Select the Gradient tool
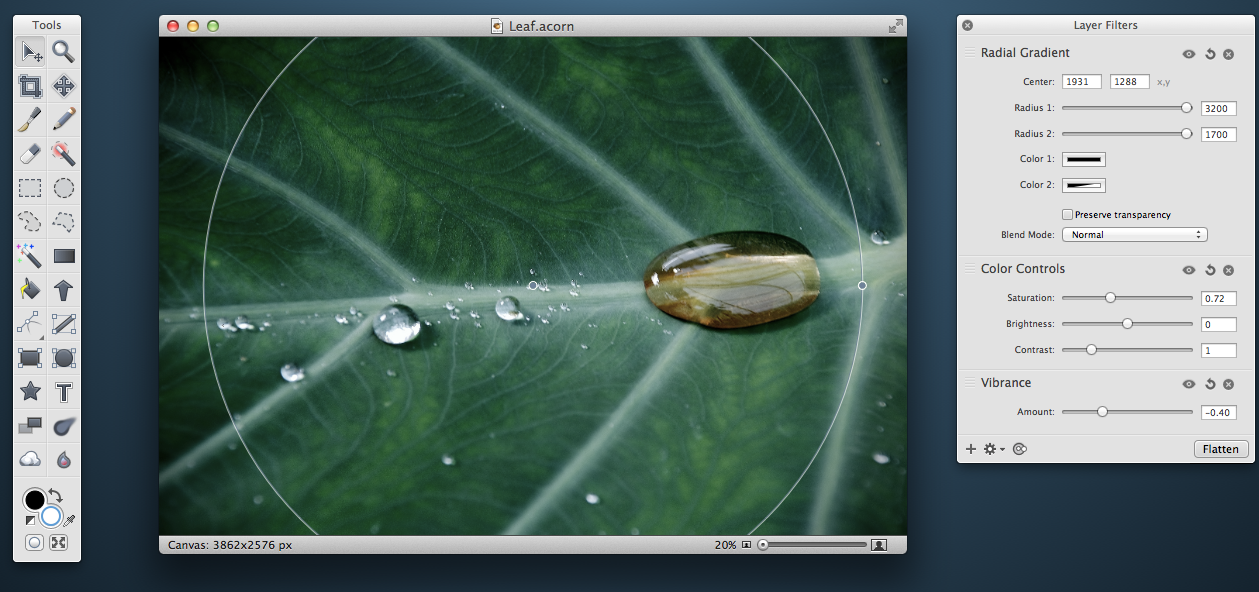 64,256
